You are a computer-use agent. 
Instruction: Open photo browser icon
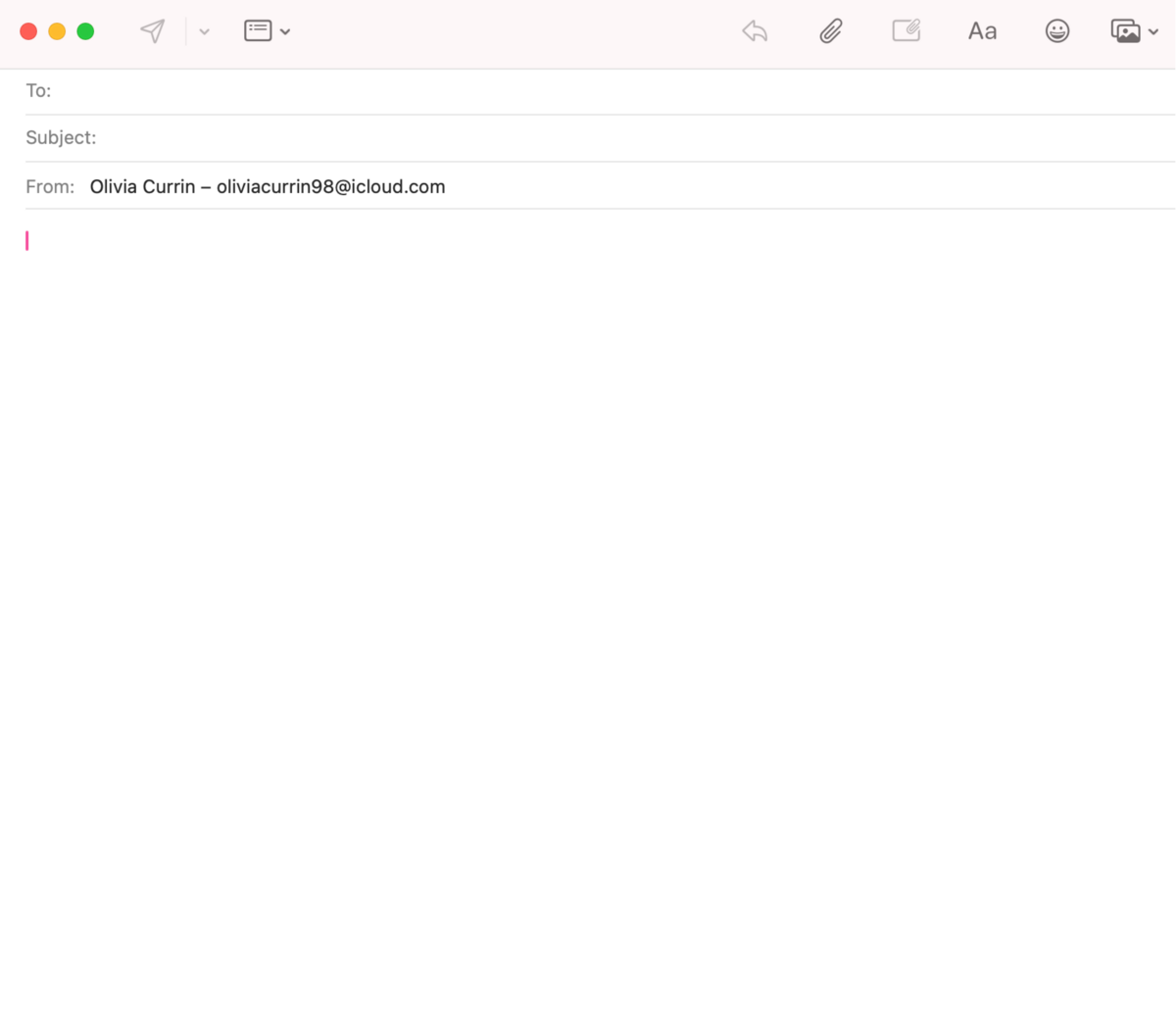1125,31
